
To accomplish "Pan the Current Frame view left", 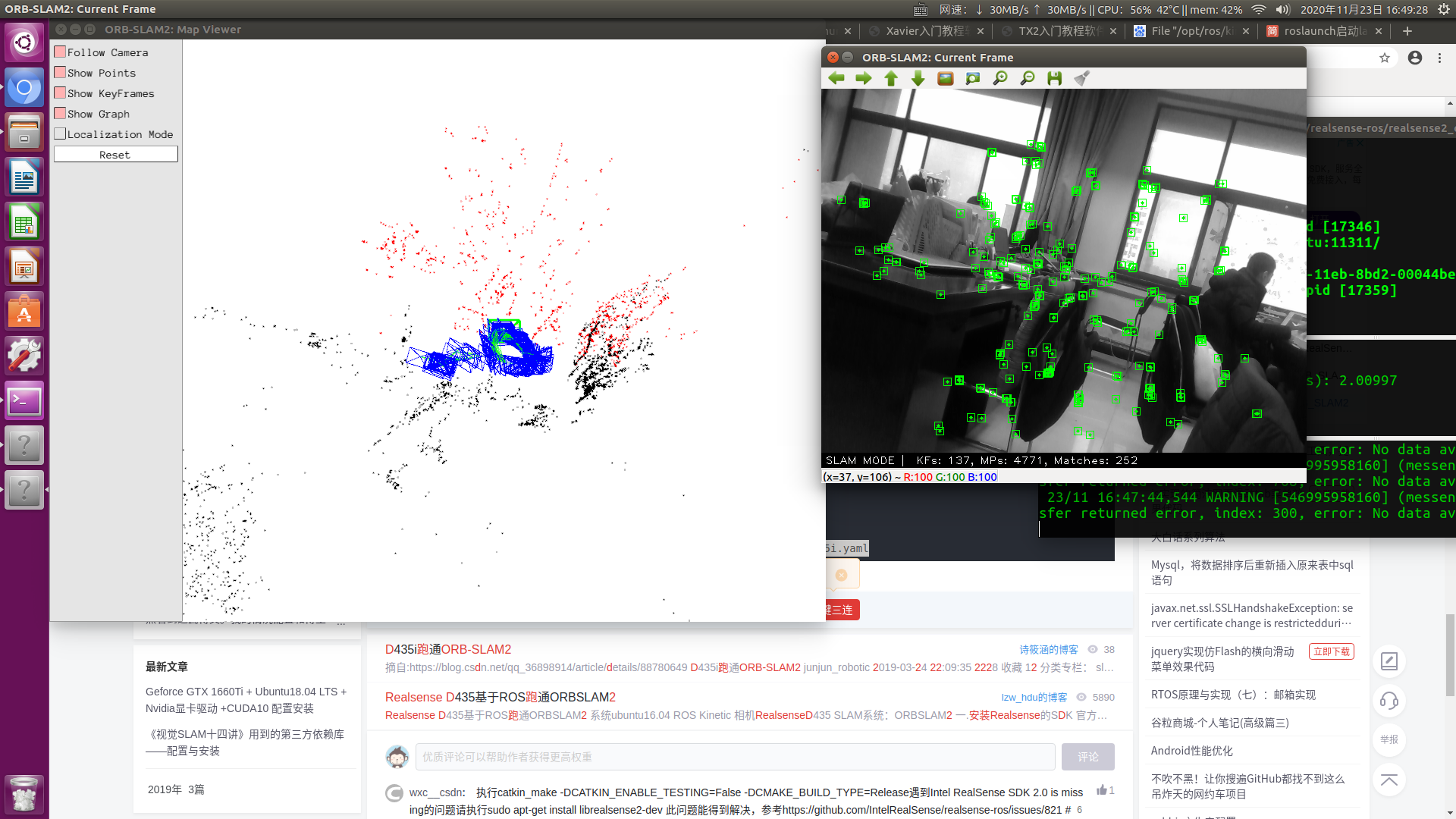I will point(836,78).
